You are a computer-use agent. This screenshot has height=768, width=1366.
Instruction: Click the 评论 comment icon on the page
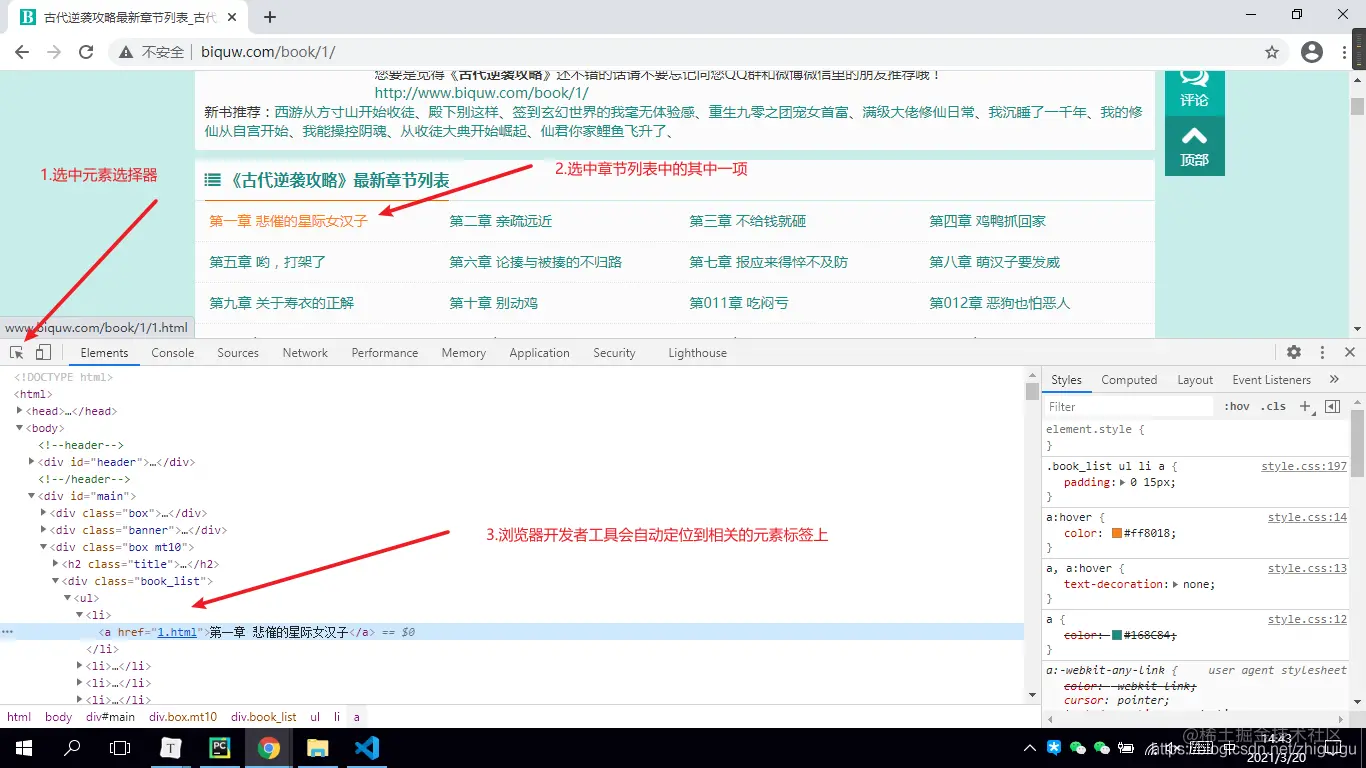point(1194,90)
